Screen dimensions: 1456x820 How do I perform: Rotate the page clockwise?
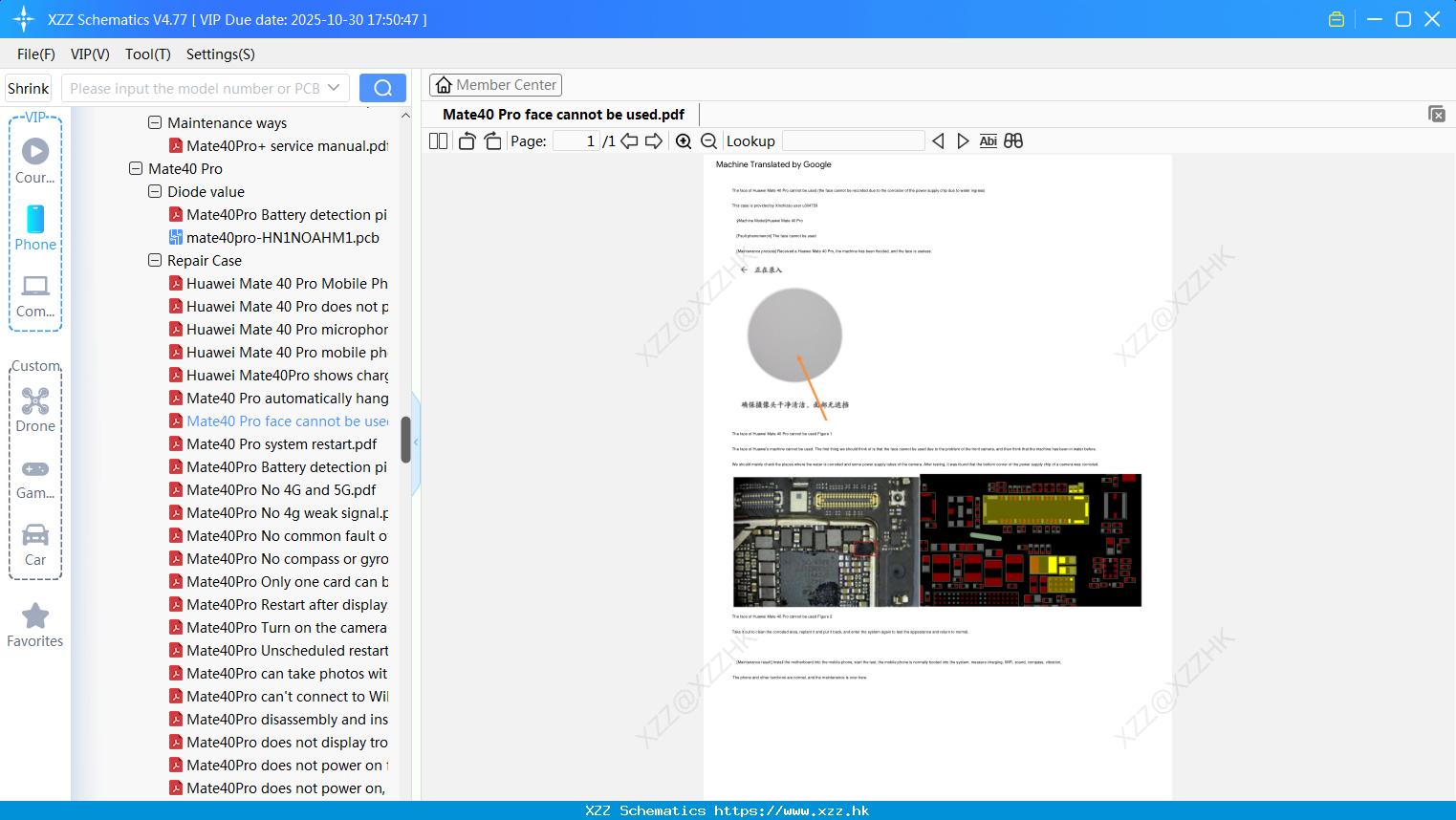click(x=492, y=141)
